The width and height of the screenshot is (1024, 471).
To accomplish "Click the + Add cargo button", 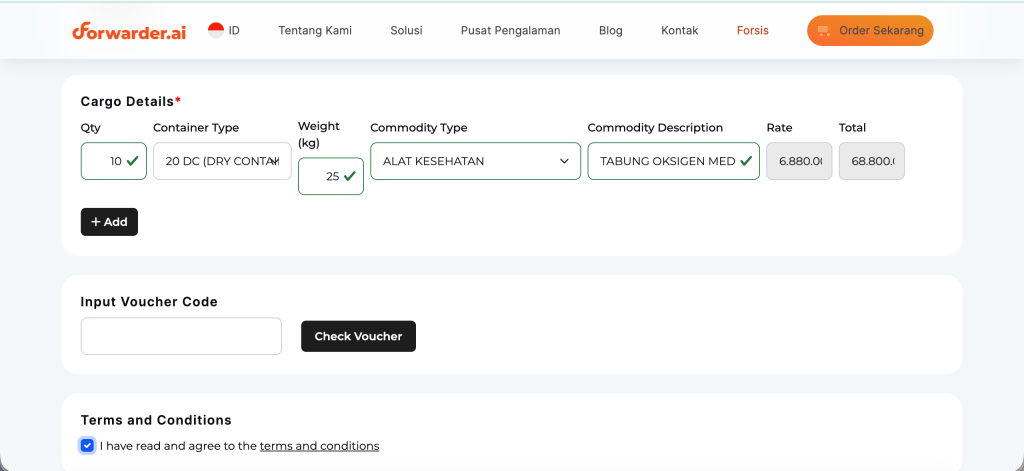I will 109,222.
